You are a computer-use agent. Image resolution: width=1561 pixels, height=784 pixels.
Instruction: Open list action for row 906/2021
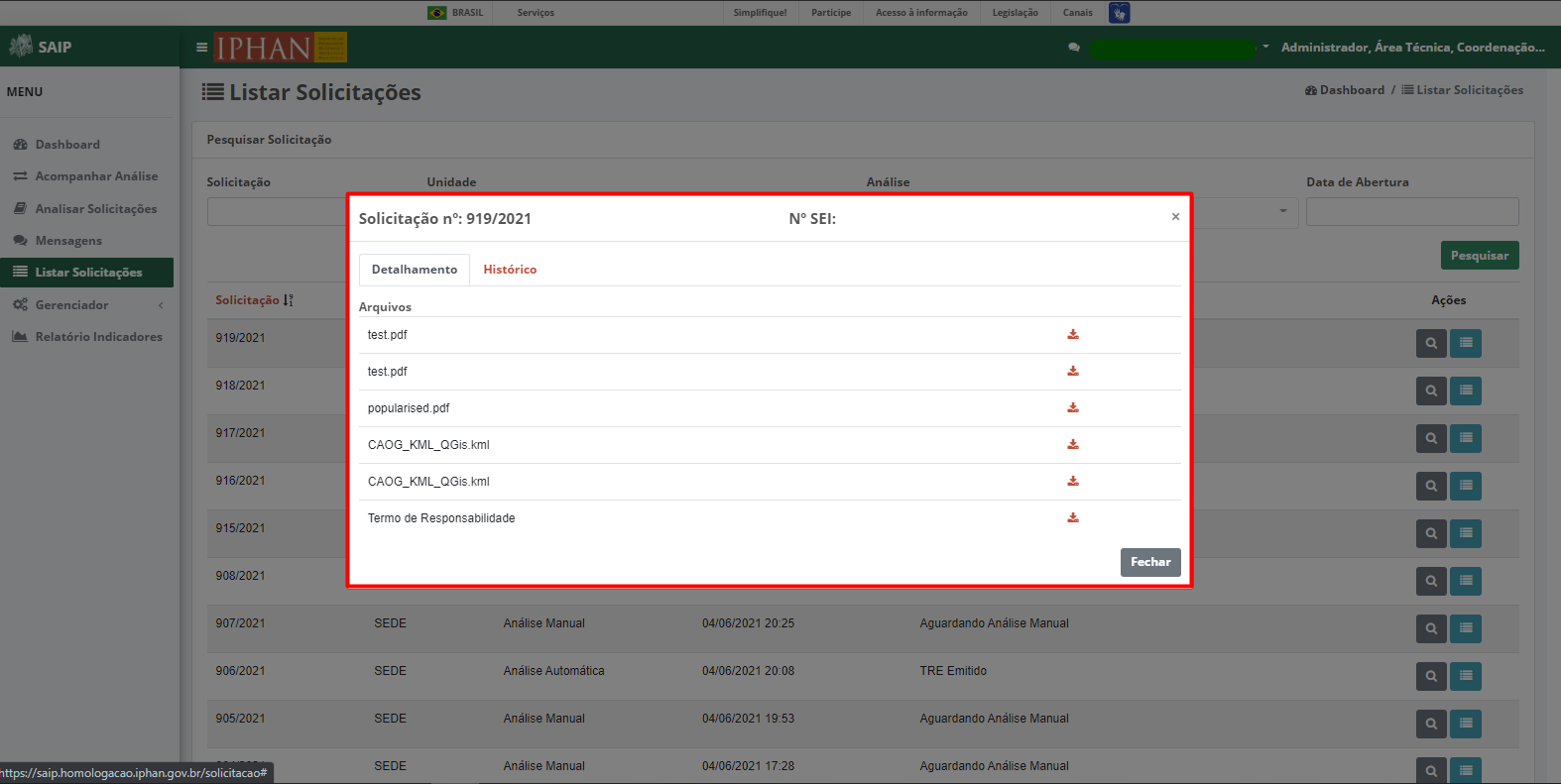click(x=1466, y=677)
